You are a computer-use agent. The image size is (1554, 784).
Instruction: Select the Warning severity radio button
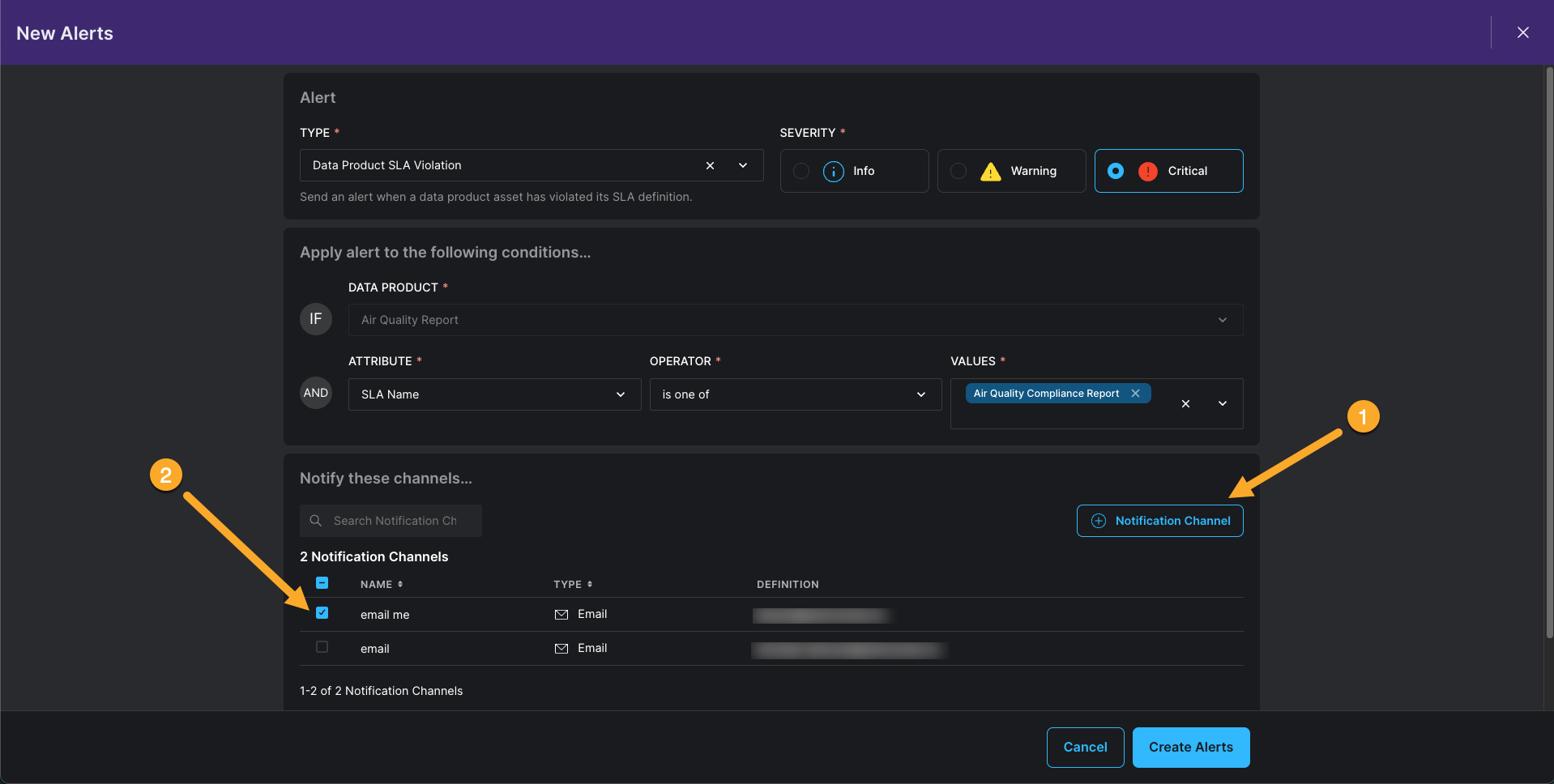click(x=958, y=171)
